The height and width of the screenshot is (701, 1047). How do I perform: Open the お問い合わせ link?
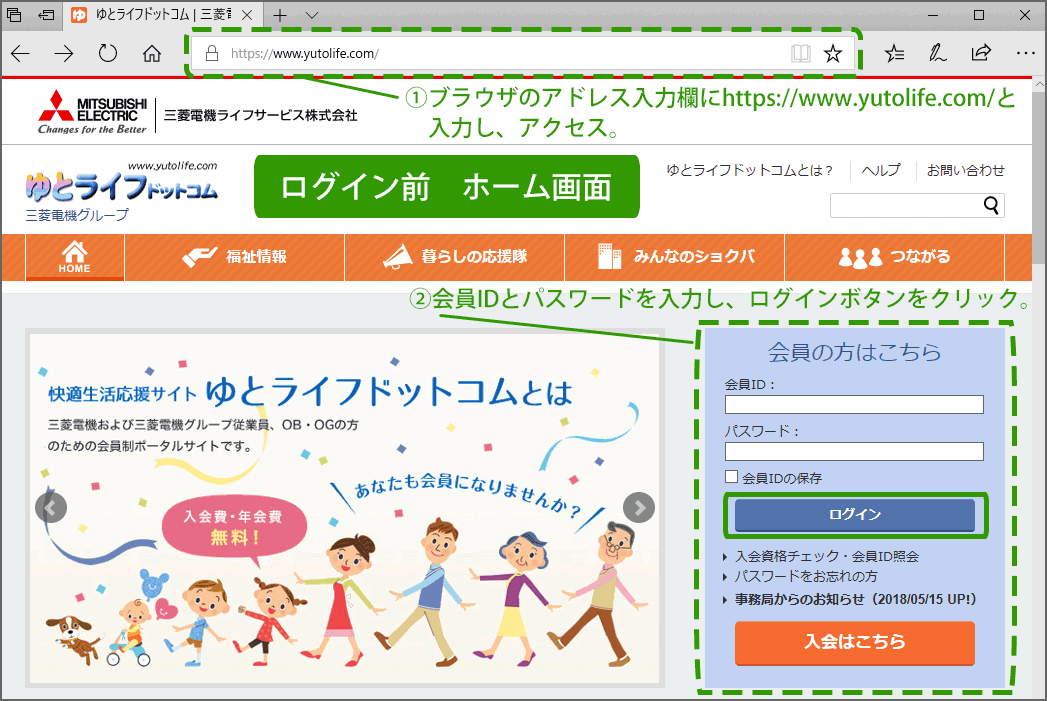pyautogui.click(x=970, y=170)
